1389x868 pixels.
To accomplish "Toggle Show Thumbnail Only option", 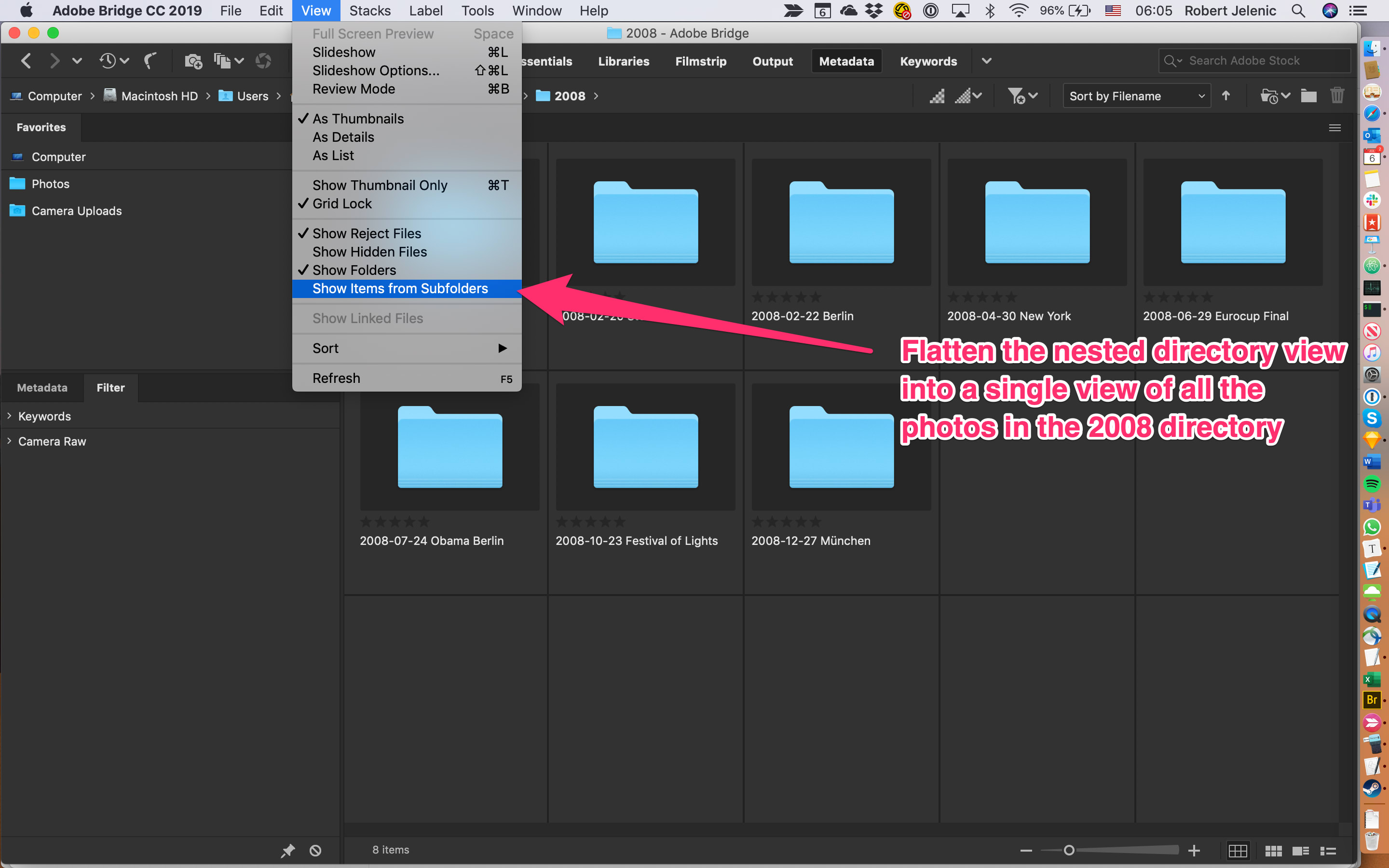I will [x=407, y=186].
